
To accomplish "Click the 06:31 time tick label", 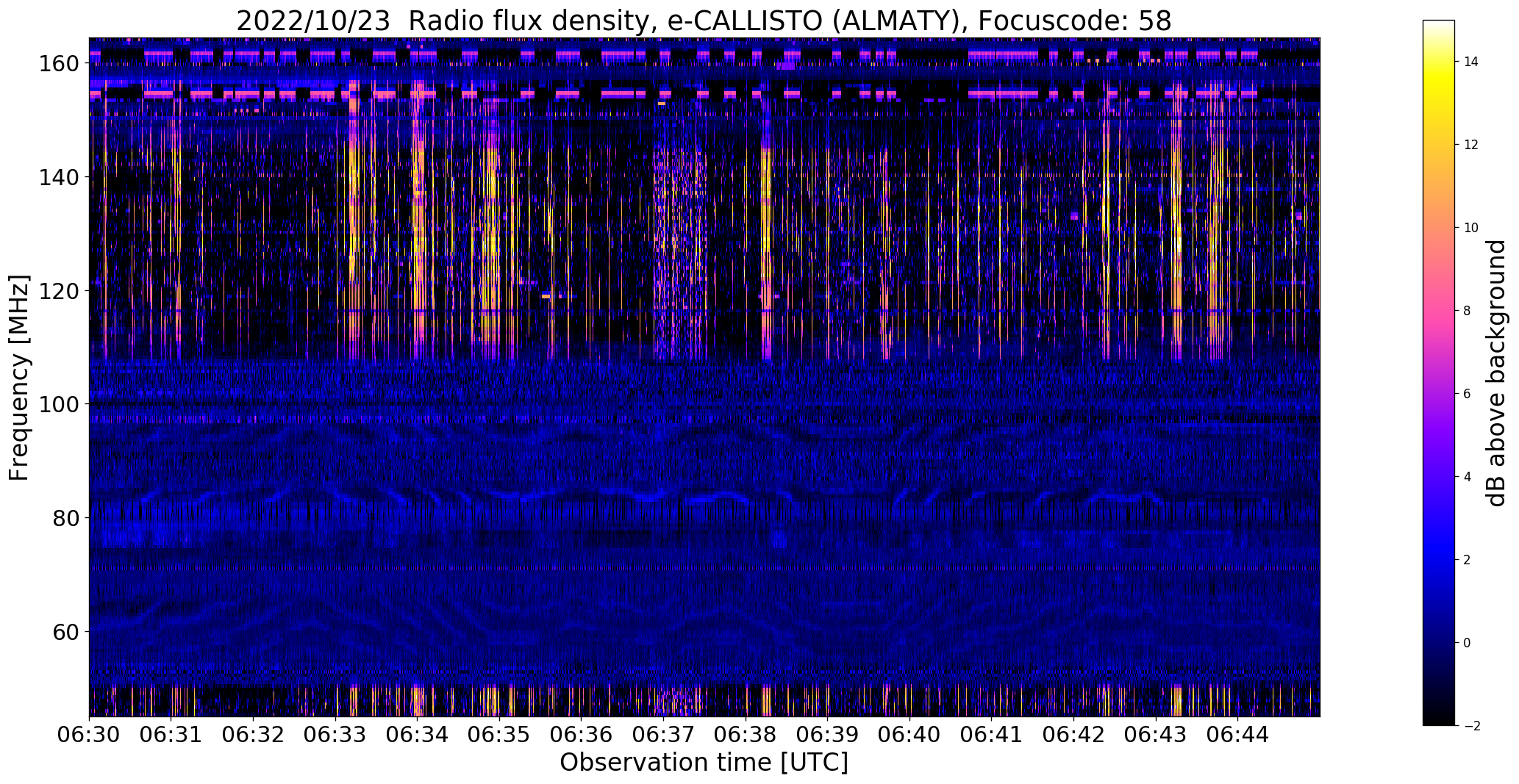I will 171,735.
